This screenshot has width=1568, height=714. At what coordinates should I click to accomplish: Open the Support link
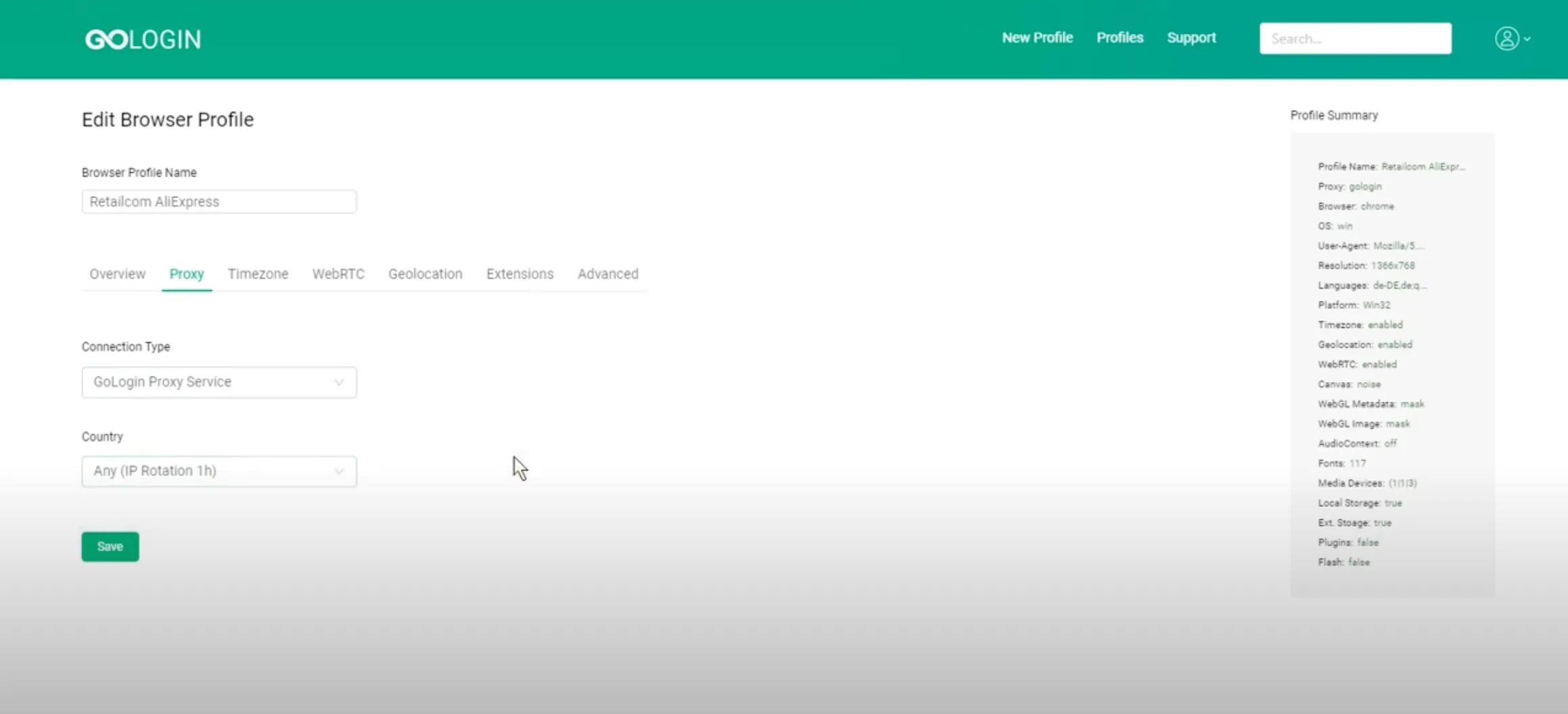click(1191, 38)
